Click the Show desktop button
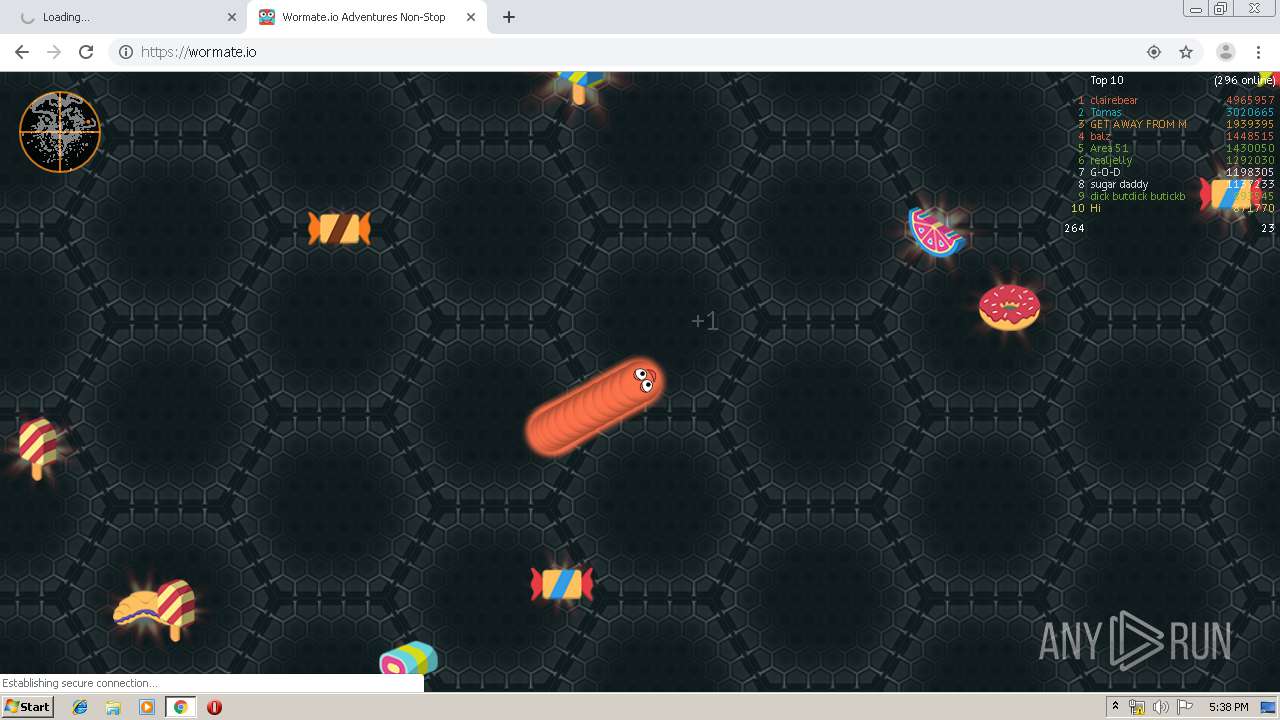Viewport: 1280px width, 720px height. tap(1269, 707)
